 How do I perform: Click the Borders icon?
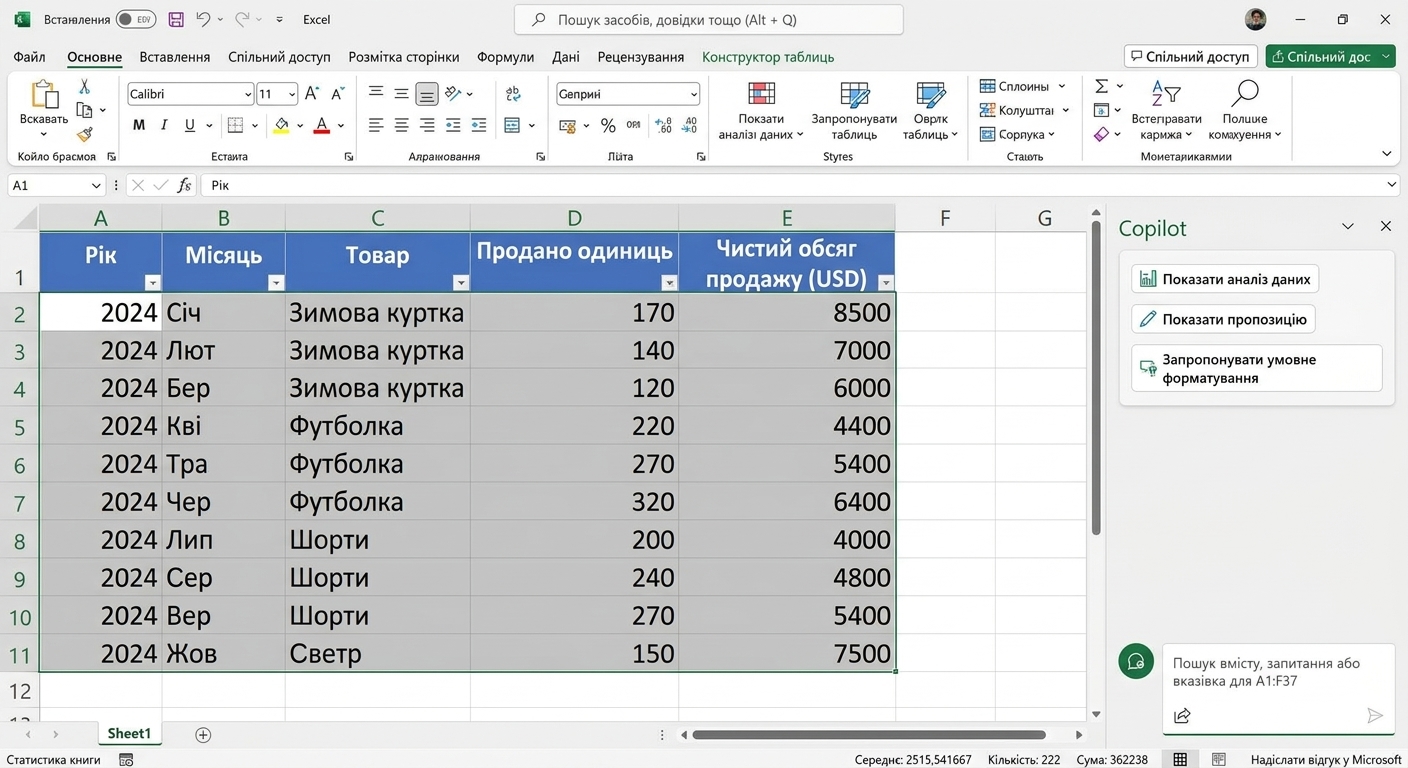235,125
